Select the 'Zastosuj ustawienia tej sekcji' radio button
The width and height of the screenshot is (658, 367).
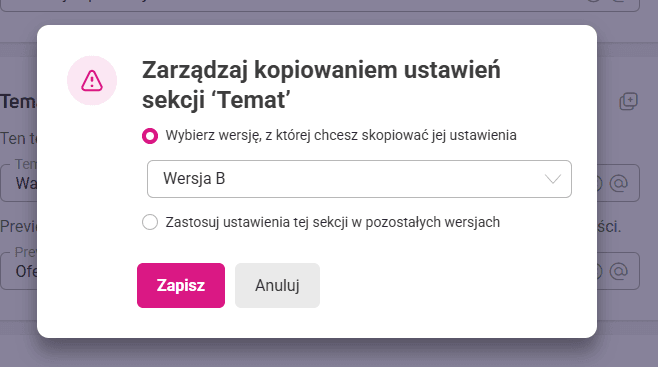[x=150, y=222]
